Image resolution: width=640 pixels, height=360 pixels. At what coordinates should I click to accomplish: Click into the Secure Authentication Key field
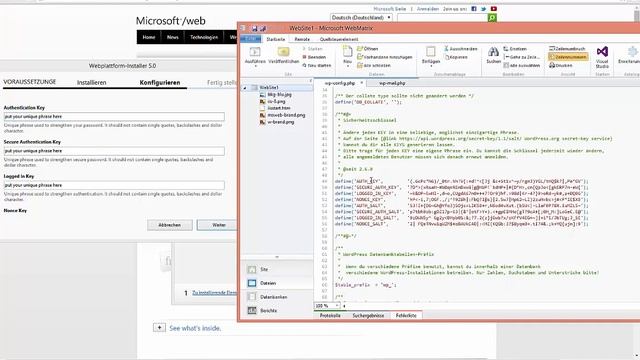[x=114, y=151]
